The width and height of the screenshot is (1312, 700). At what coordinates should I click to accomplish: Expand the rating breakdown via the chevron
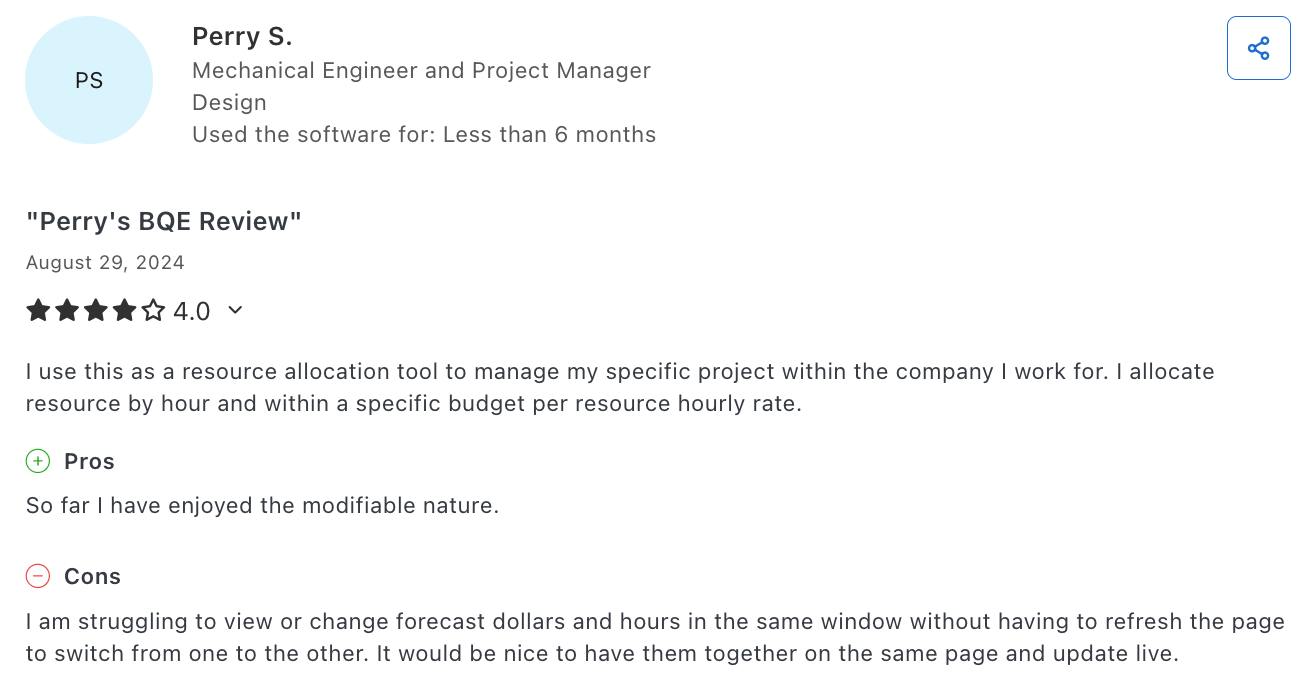tap(235, 311)
